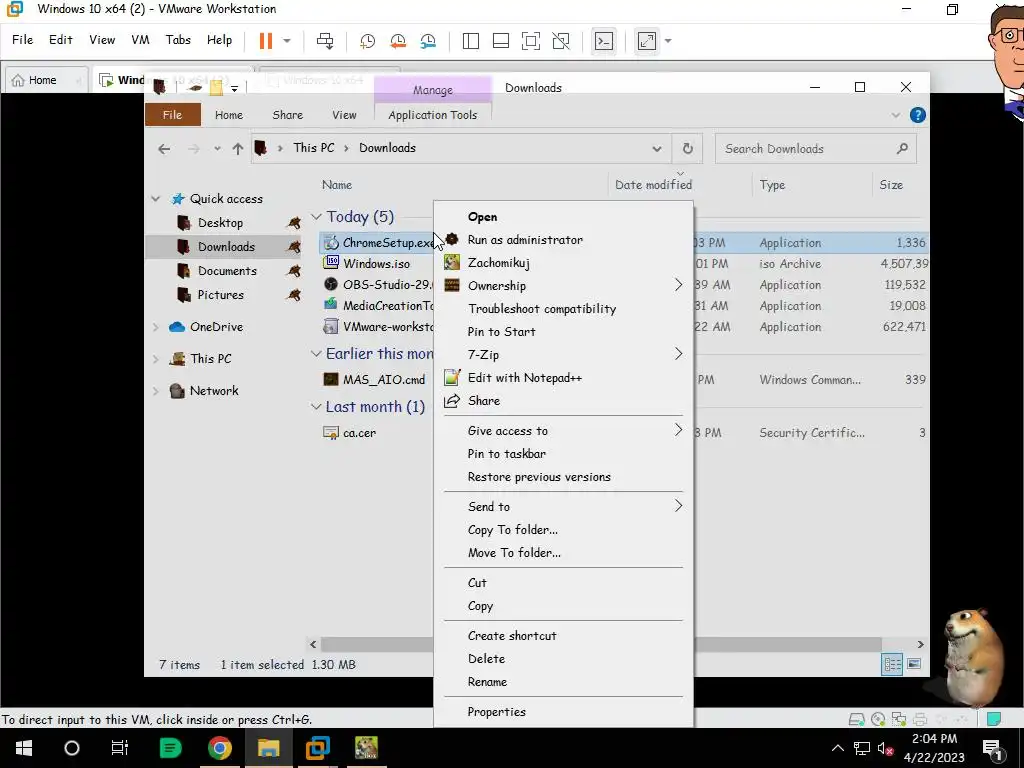
Task: Select Documents in the navigation pane
Action: pyautogui.click(x=227, y=271)
